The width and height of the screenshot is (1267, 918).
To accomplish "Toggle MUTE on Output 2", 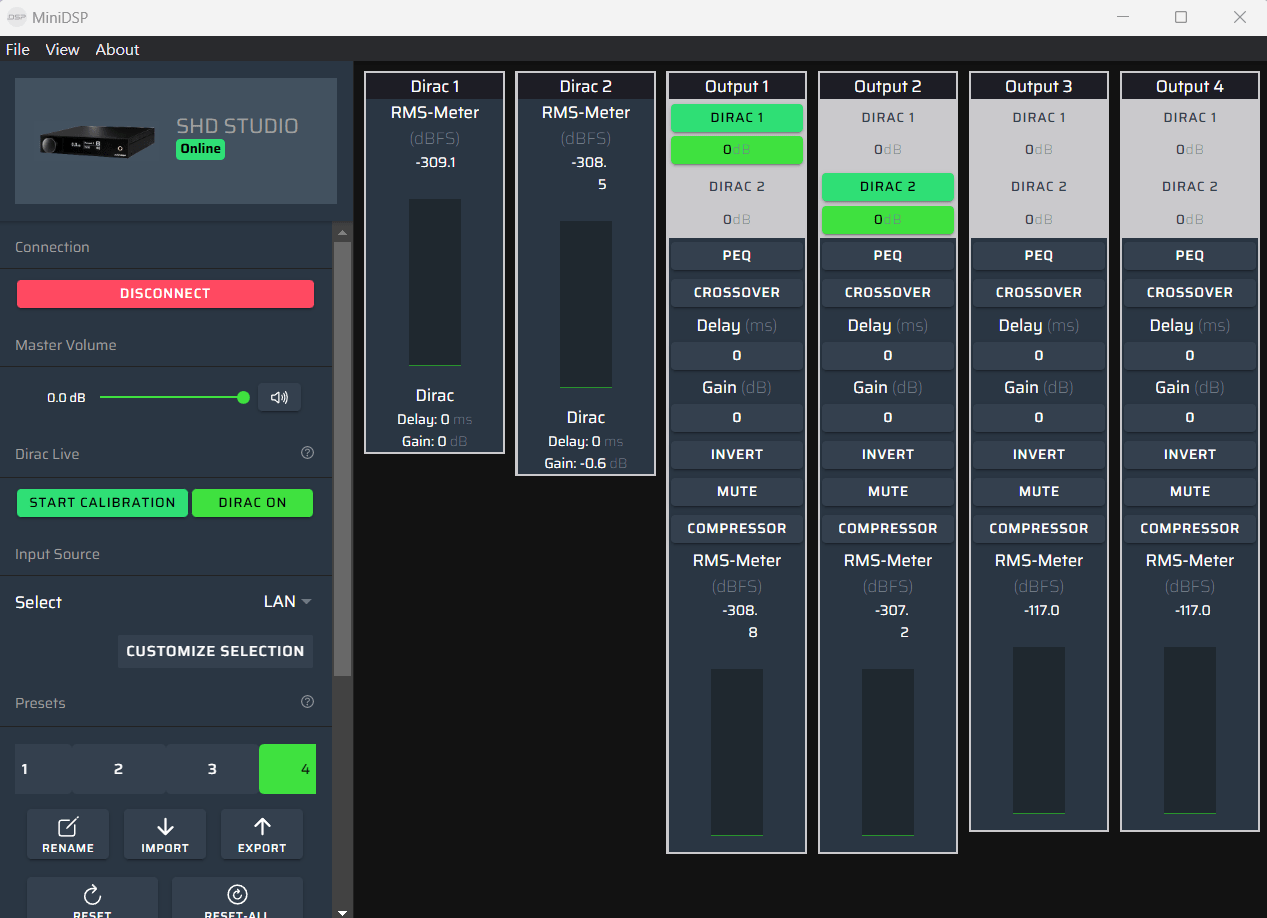I will point(888,491).
